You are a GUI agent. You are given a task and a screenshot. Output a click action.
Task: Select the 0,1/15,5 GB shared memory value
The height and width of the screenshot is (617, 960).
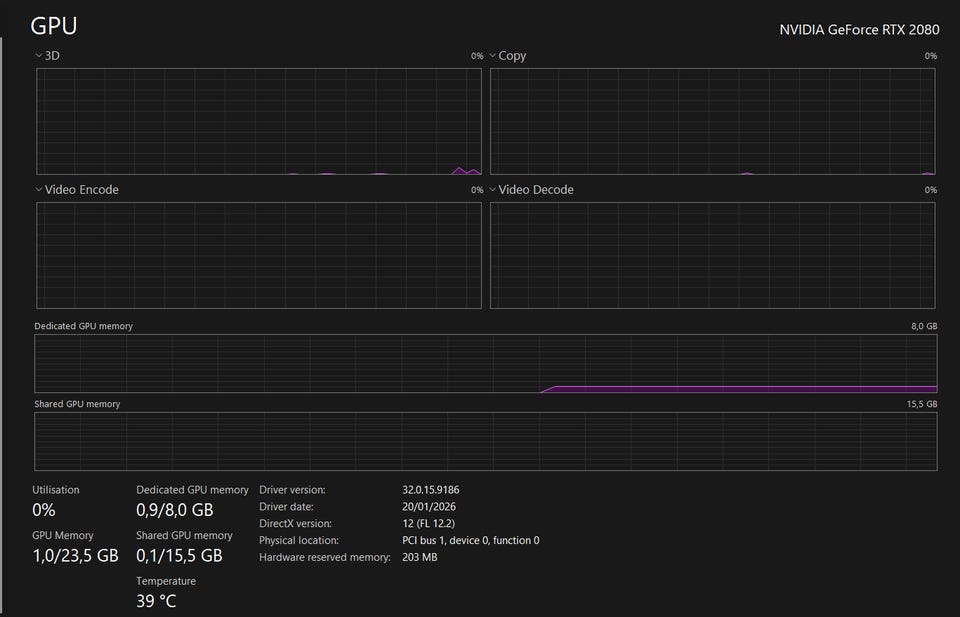pos(179,555)
